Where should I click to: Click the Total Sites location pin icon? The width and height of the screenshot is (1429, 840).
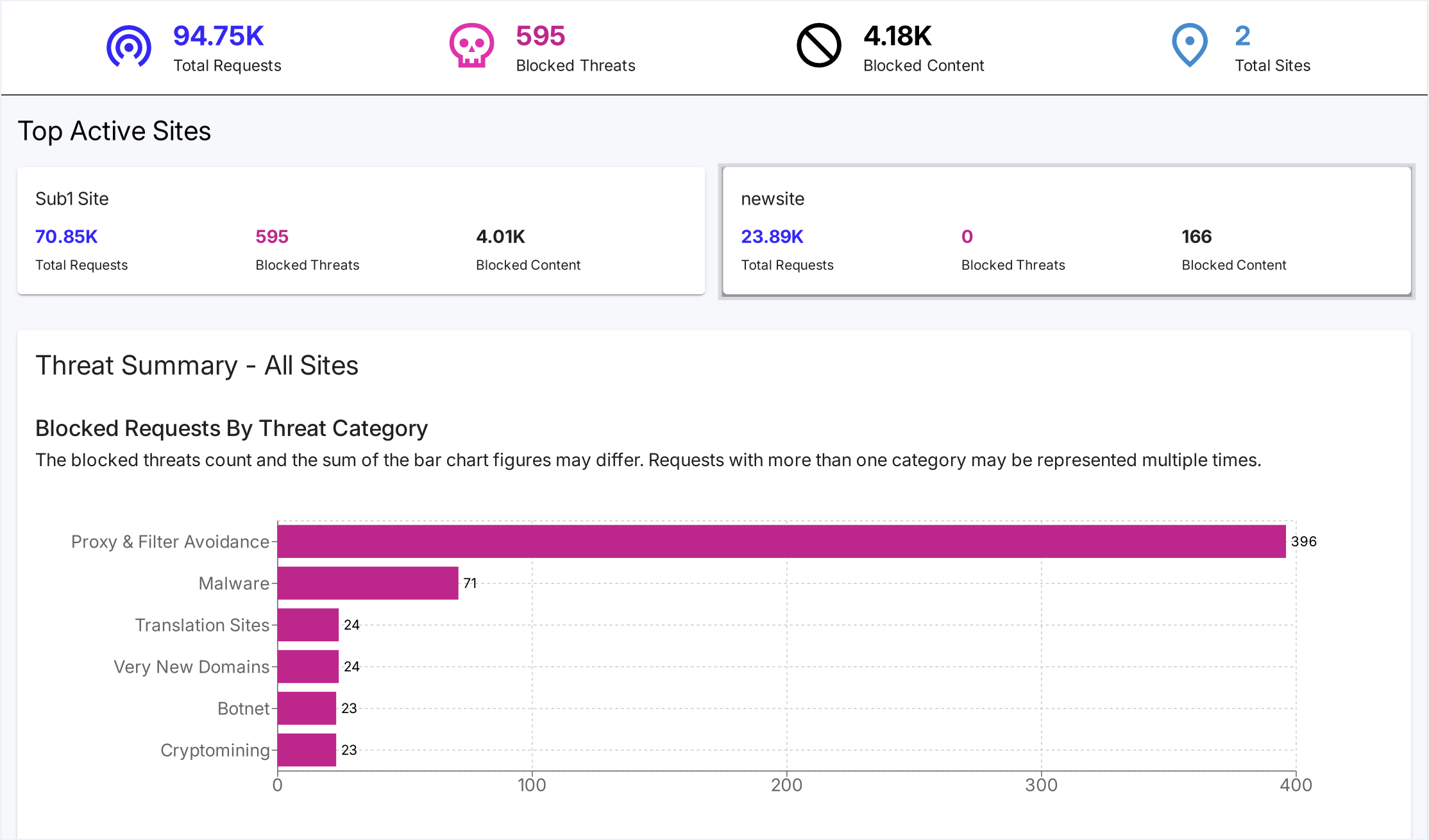[x=1189, y=45]
